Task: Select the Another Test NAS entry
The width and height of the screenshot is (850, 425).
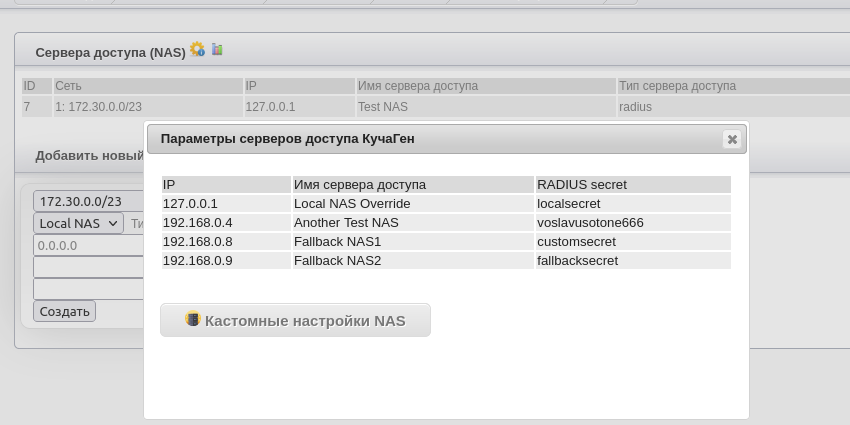Action: (345, 223)
